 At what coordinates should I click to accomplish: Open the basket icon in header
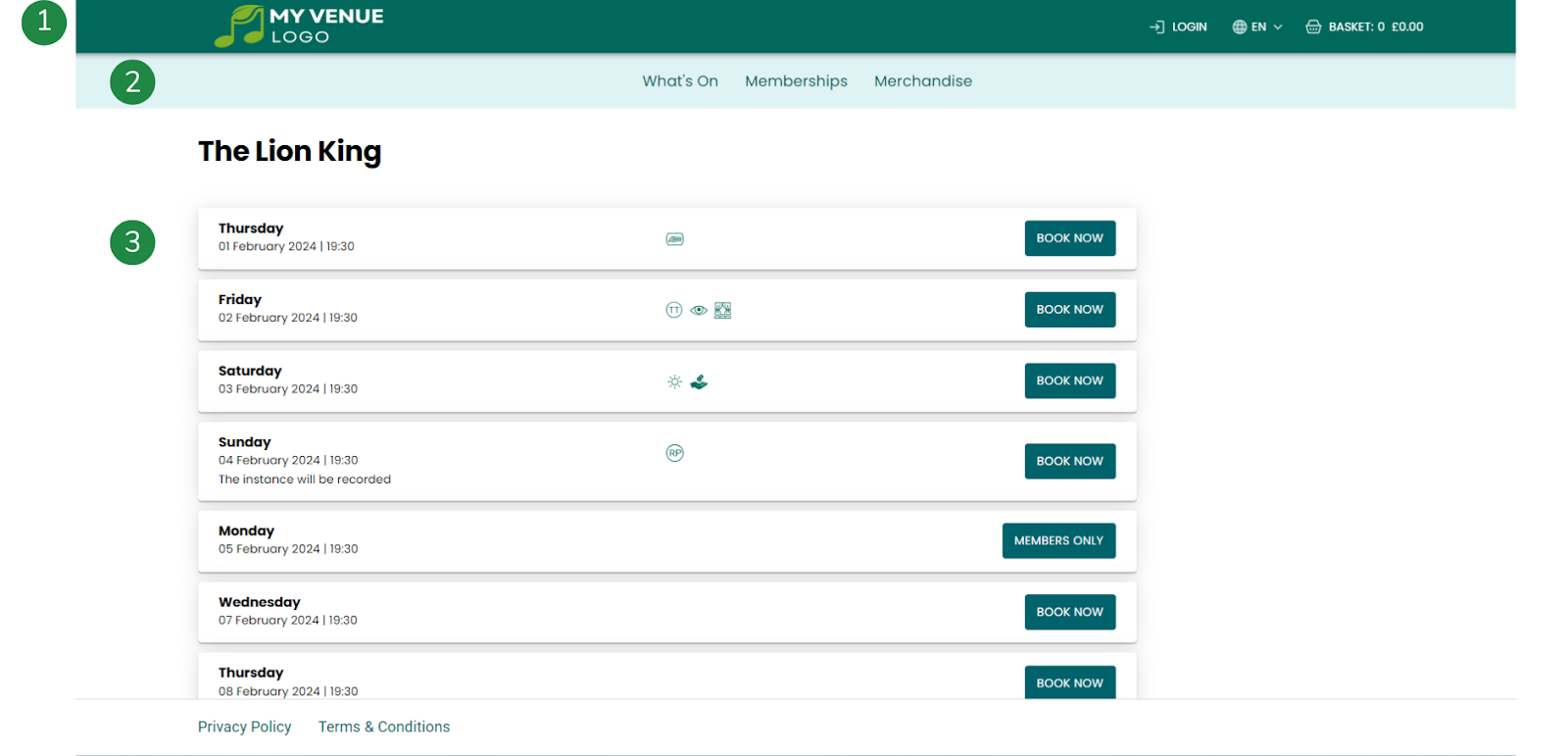1313,27
